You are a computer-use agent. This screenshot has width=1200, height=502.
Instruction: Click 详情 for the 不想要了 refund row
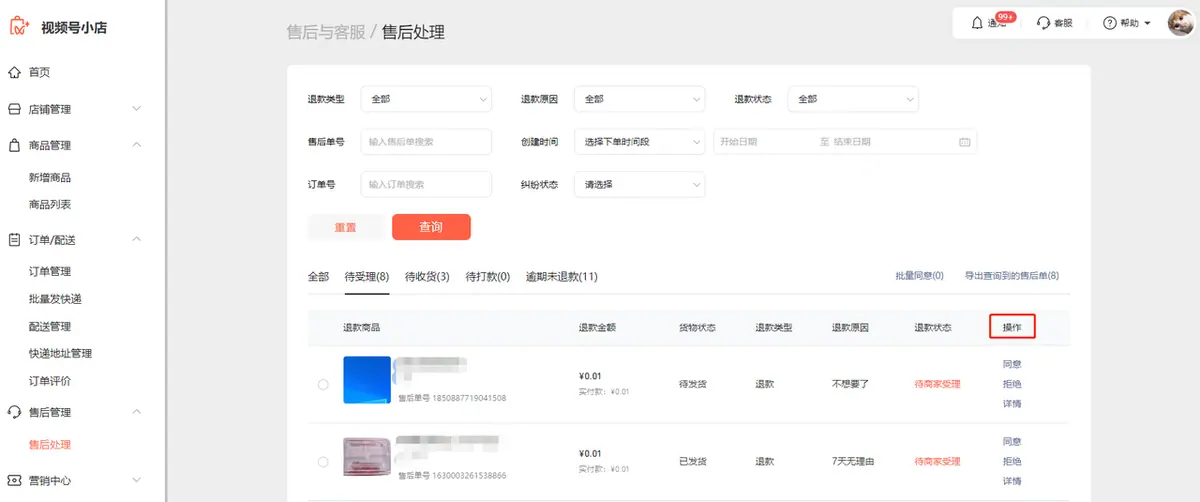[x=1012, y=404]
